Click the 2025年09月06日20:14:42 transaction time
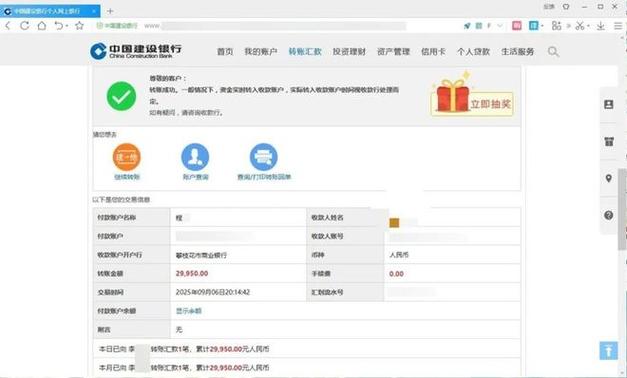Viewport: 627px width, 378px height. (x=213, y=292)
